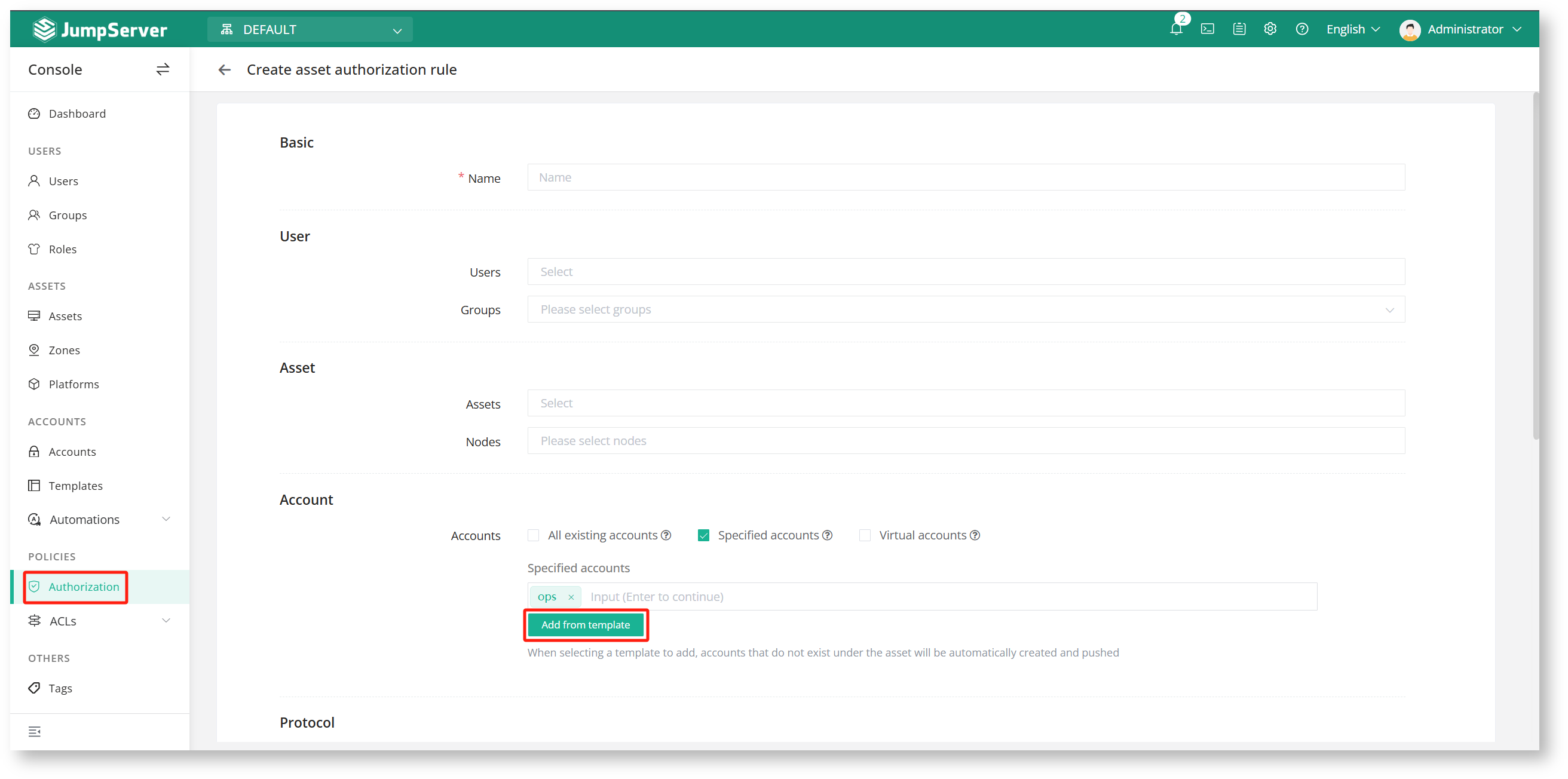Screen dimensions: 1568x779
Task: Collapse sidebar with bottom menu icon
Action: 35,732
